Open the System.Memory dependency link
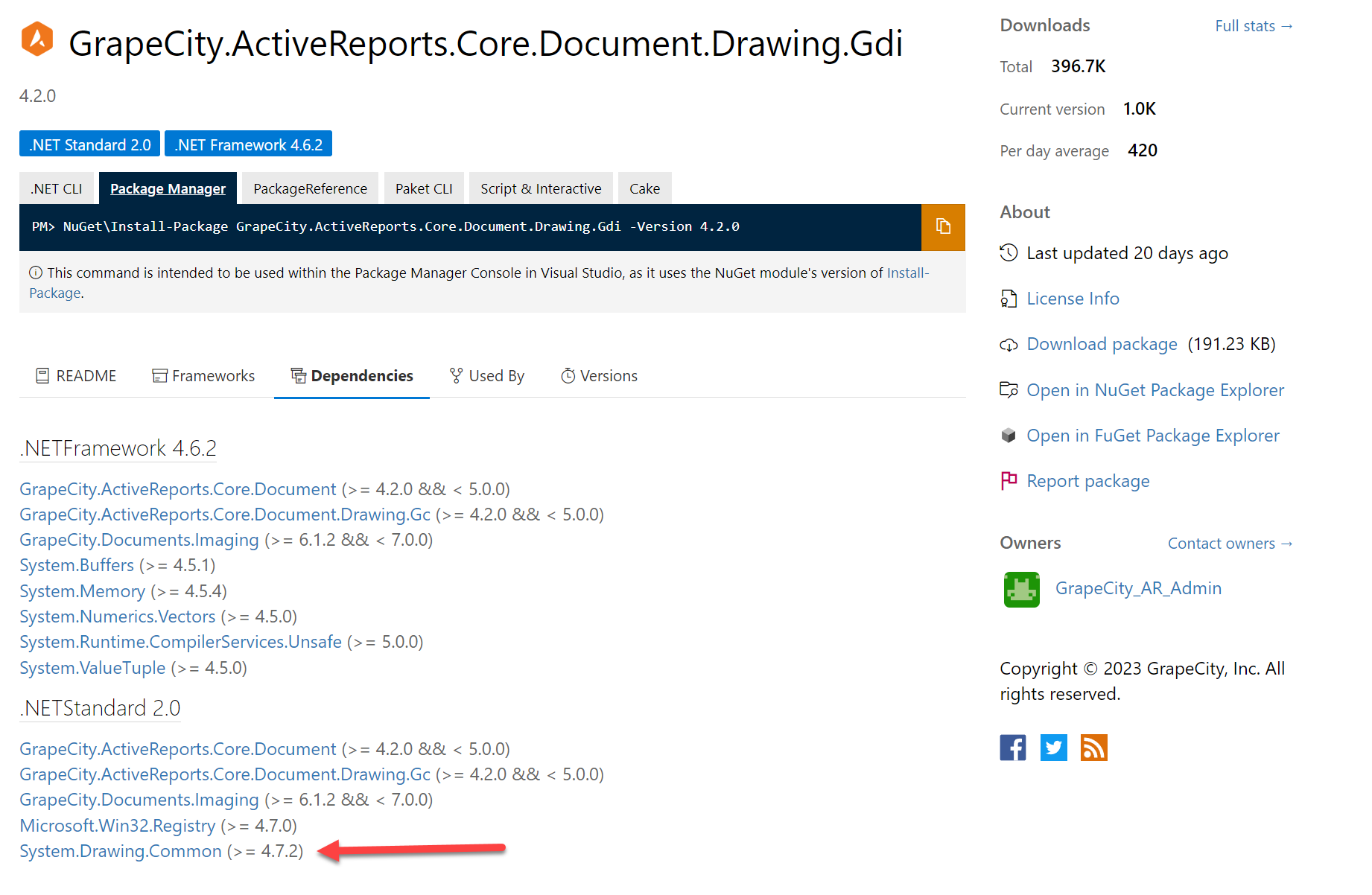 tap(83, 591)
